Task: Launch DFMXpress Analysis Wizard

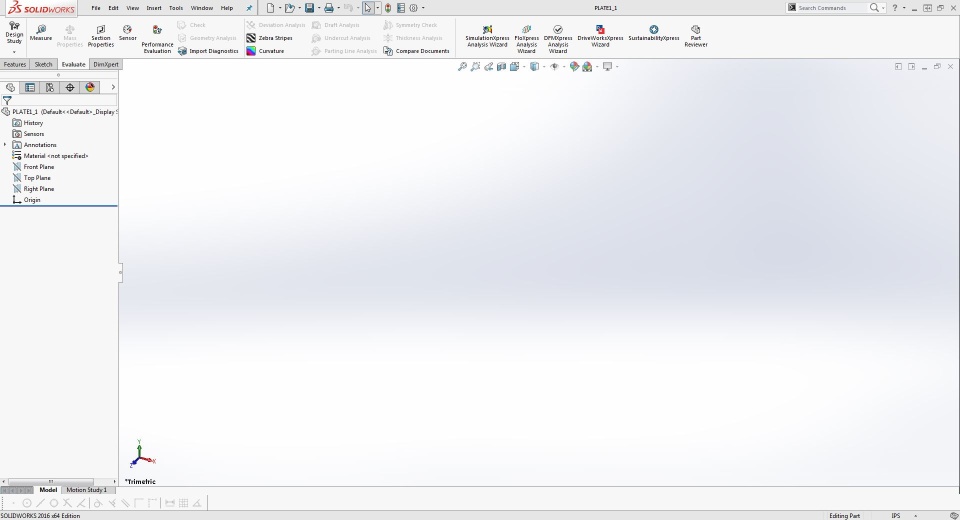Action: point(558,39)
